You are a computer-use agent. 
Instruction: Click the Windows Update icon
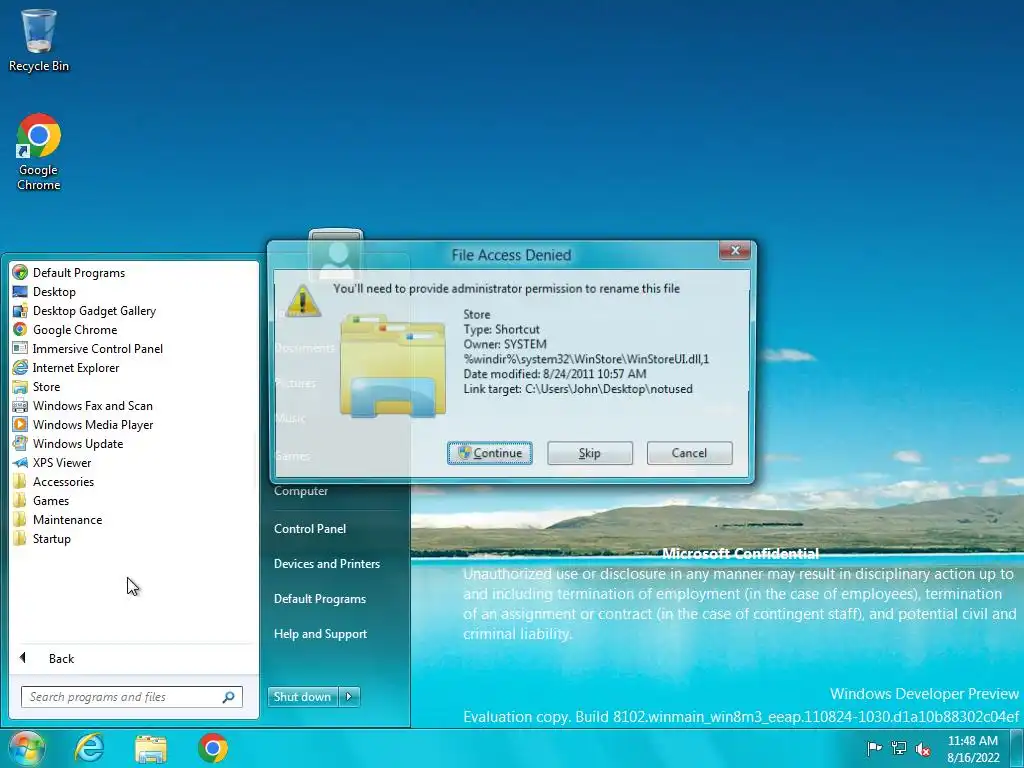click(20, 443)
